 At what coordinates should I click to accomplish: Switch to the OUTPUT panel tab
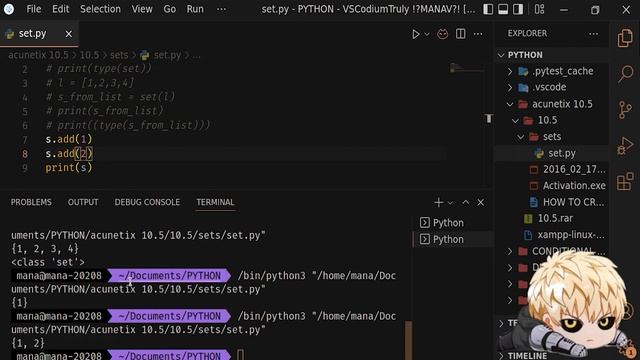click(x=83, y=202)
